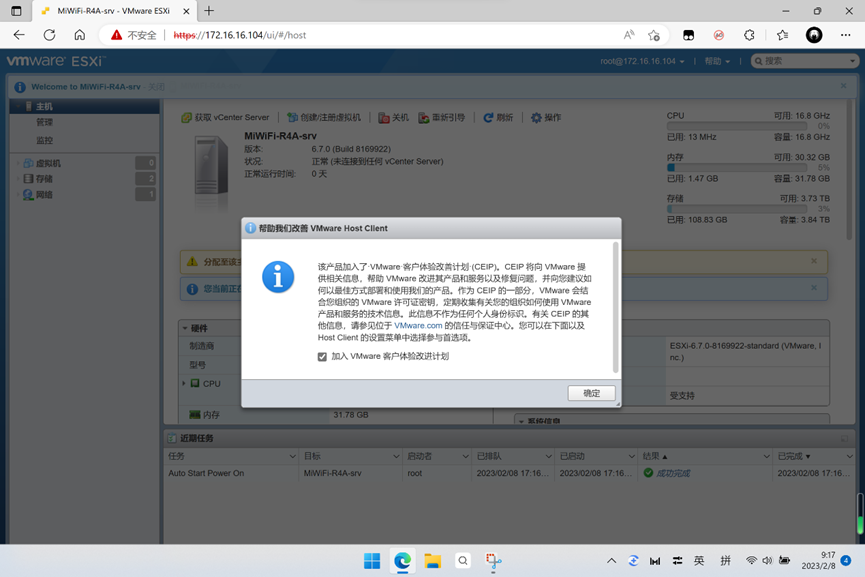Select 管理 under 主机
Viewport: 865px width, 577px height.
[44, 122]
